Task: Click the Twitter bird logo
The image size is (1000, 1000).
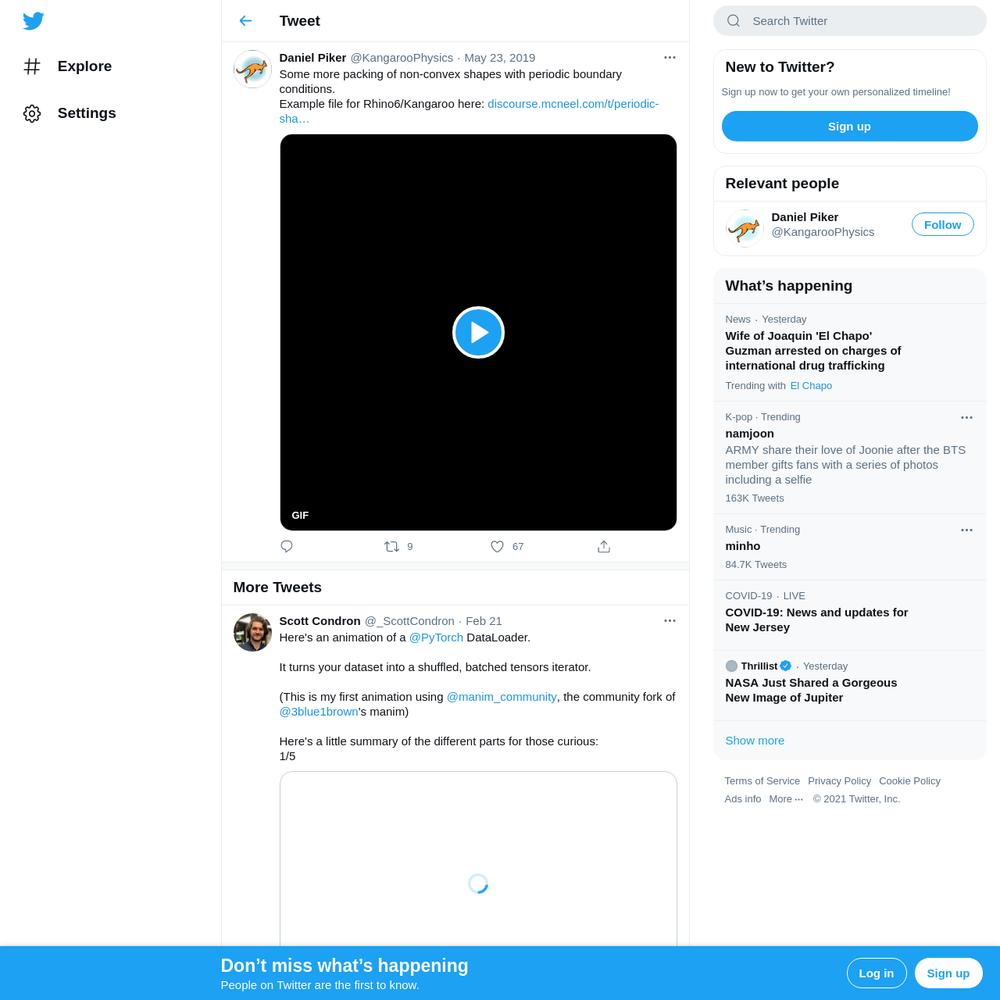Action: click(33, 21)
